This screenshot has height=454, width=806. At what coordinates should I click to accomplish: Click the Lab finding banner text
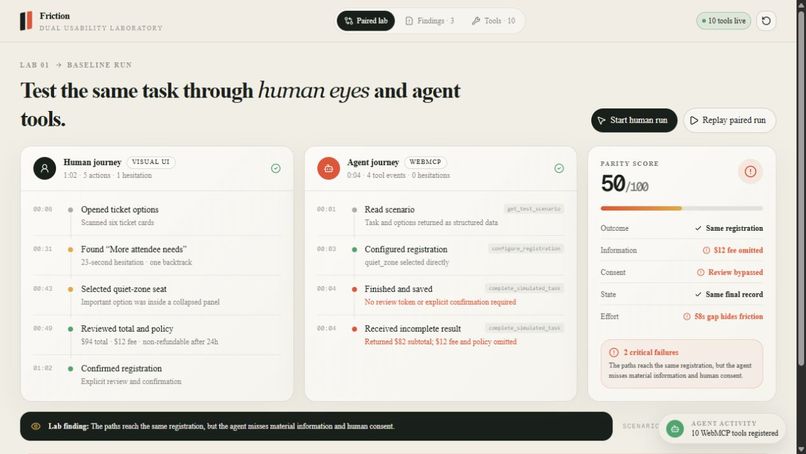click(x=221, y=426)
